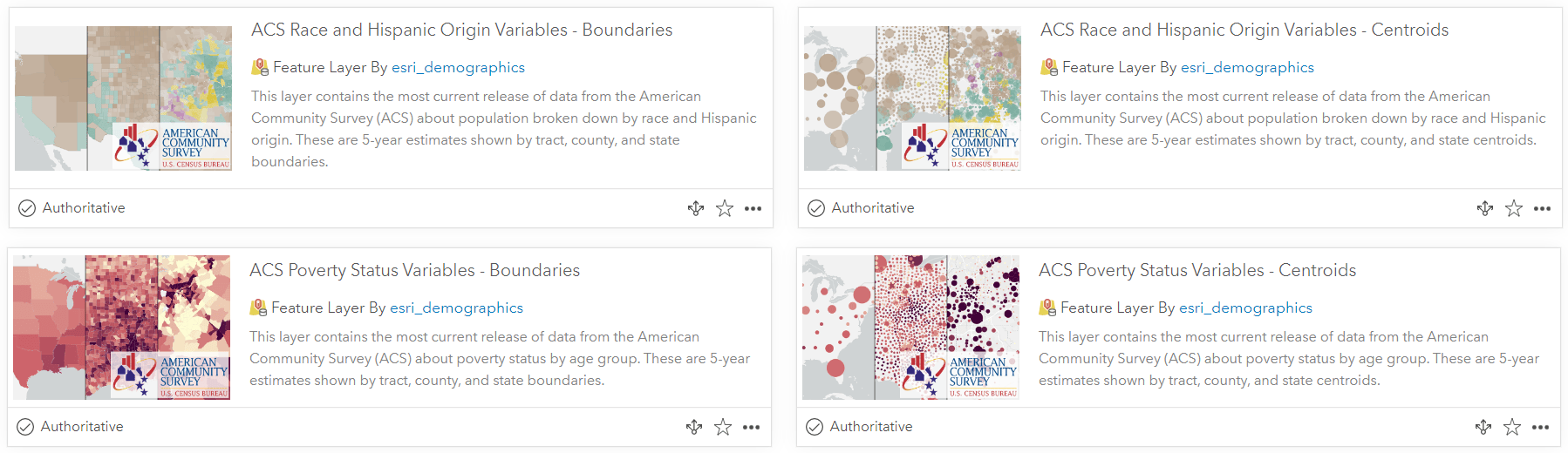
Task: Star the ACS Poverty Status Boundaries layer
Action: pyautogui.click(x=723, y=427)
